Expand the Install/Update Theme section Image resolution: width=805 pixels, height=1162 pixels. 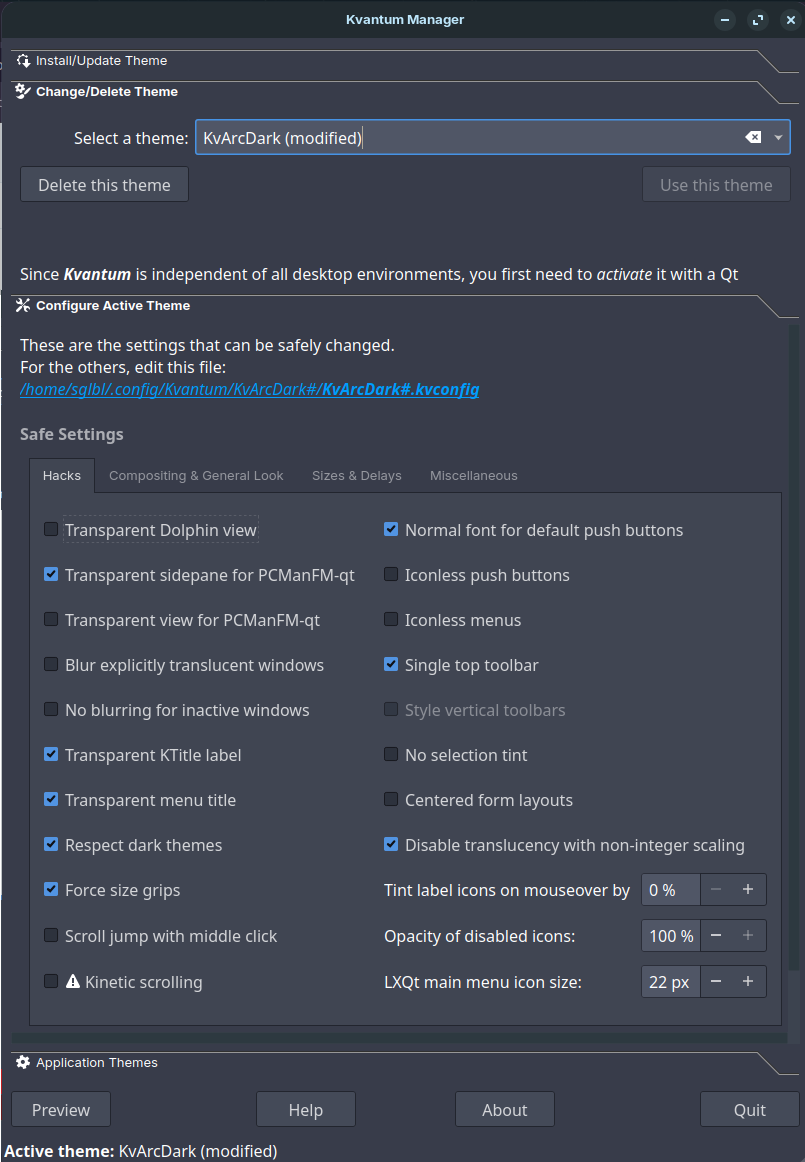(100, 61)
